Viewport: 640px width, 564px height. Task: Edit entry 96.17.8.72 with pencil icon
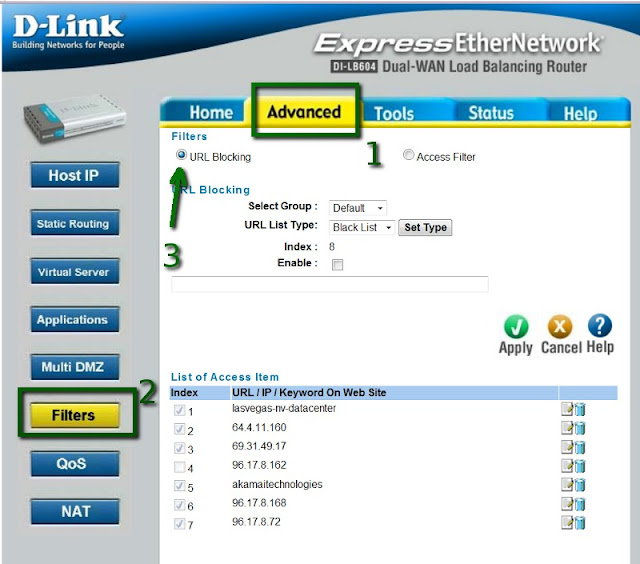point(567,522)
